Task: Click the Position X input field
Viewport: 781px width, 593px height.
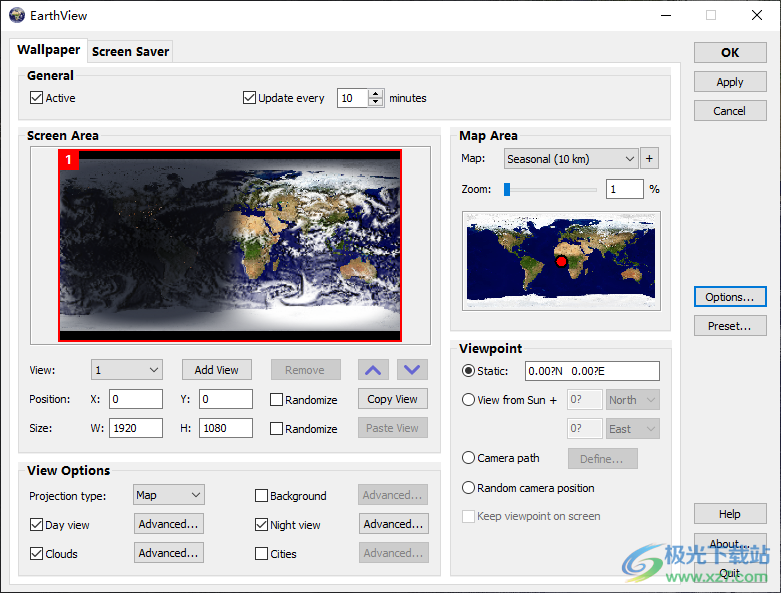Action: 135,399
